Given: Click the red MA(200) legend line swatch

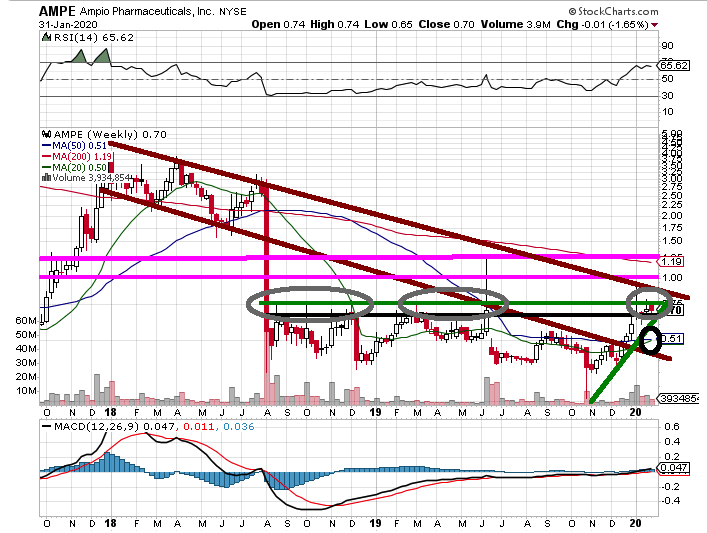Looking at the screenshot, I should pyautogui.click(x=46, y=157).
